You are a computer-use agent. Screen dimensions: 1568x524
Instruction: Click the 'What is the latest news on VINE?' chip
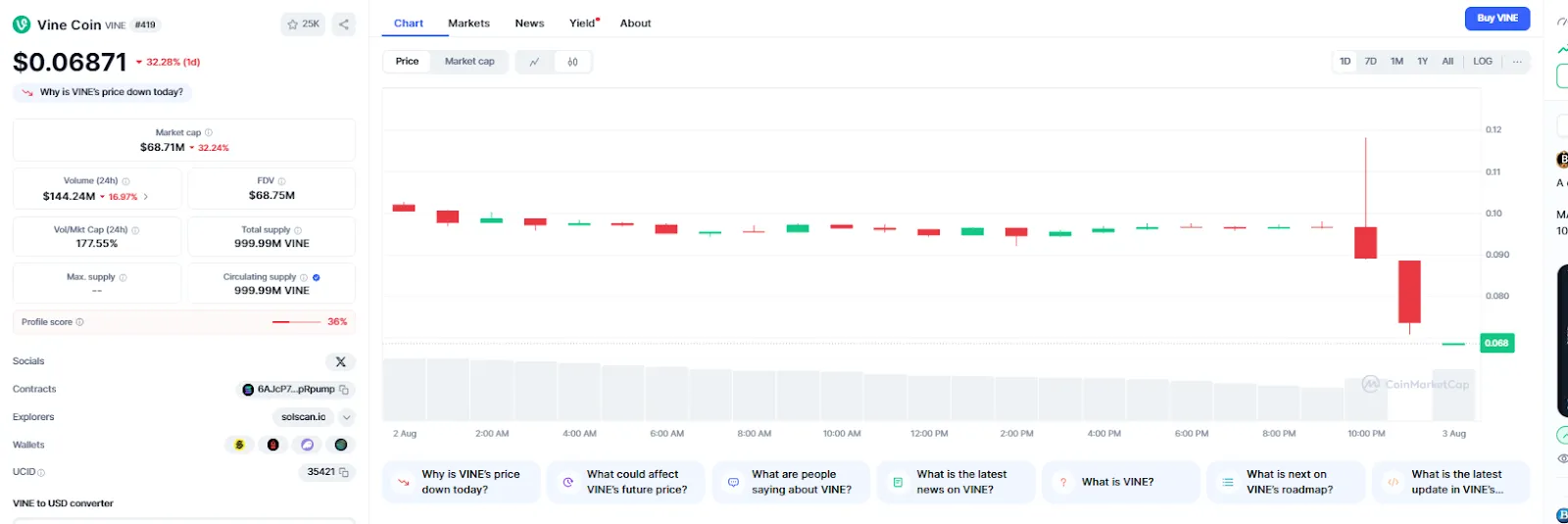[x=955, y=482]
